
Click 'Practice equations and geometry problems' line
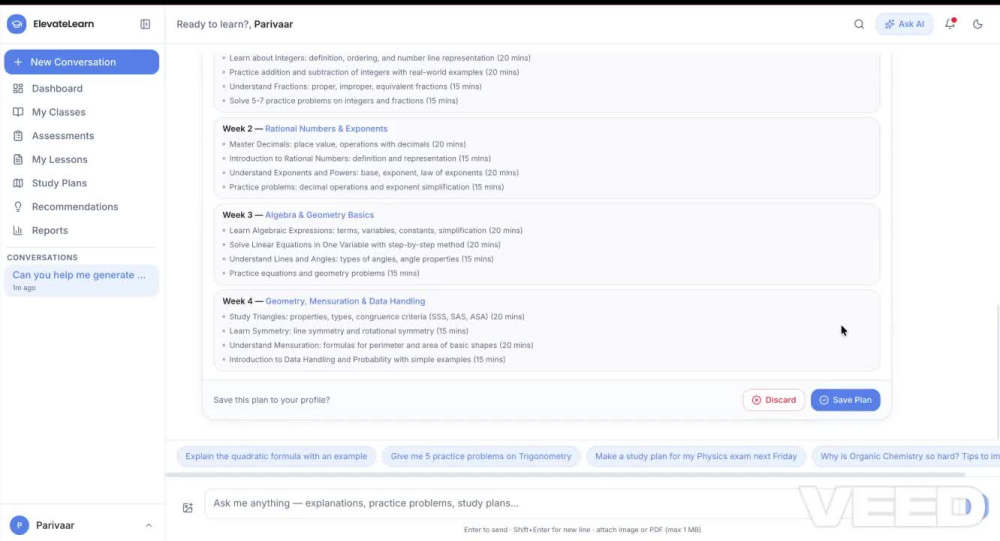pos(324,273)
